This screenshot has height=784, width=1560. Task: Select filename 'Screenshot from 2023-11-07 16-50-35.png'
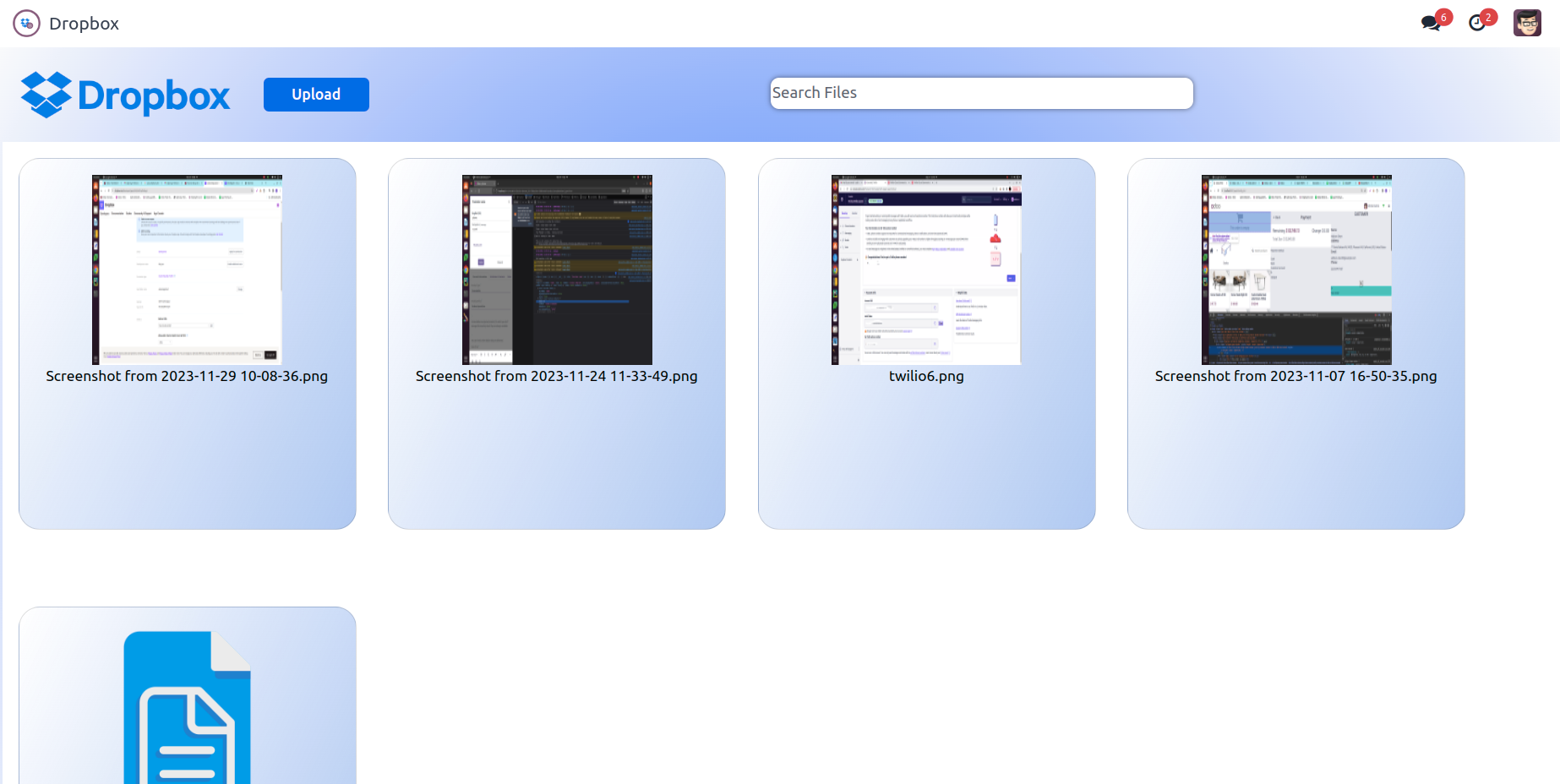1296,376
